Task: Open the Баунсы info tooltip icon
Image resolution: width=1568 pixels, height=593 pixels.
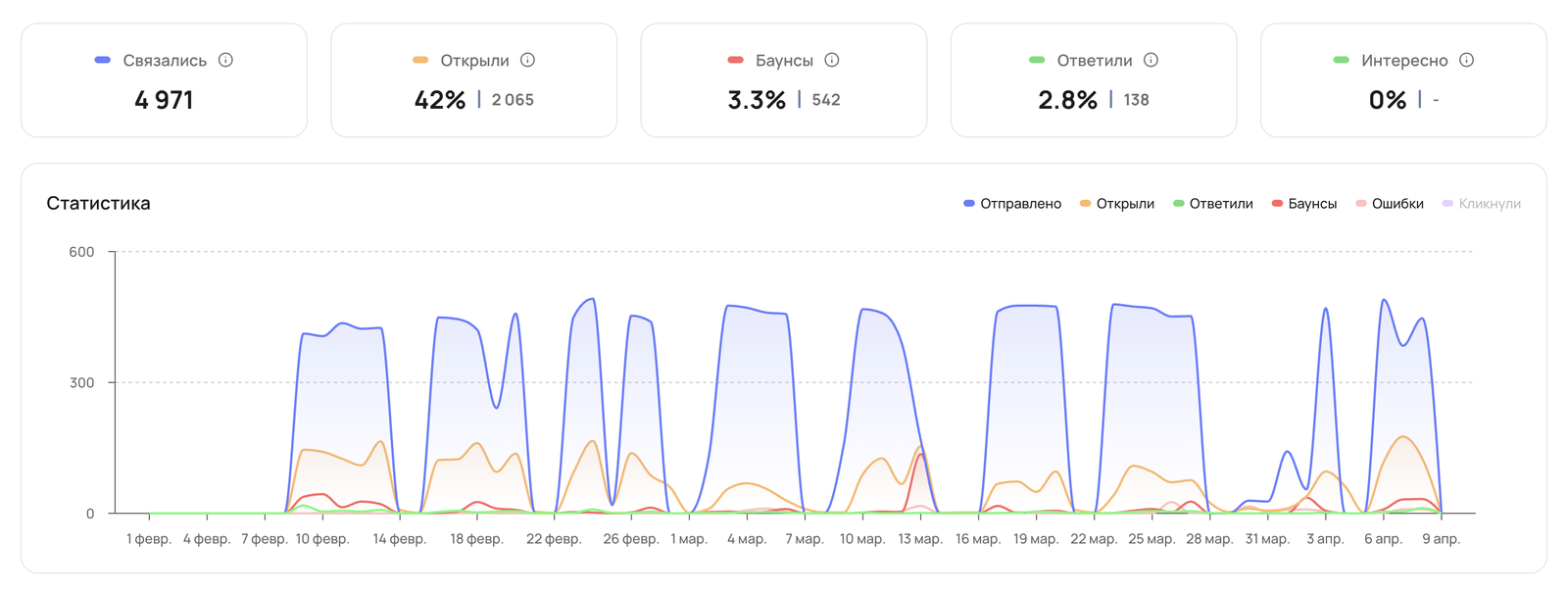Action: [x=832, y=60]
